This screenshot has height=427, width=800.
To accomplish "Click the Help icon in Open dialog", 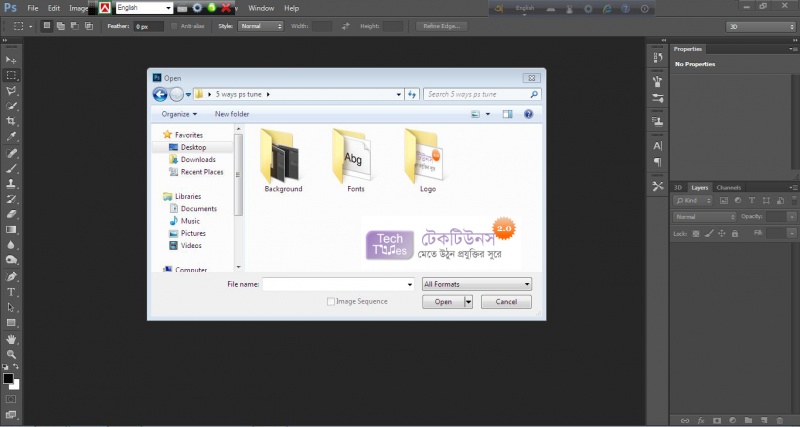I will pyautogui.click(x=529, y=114).
